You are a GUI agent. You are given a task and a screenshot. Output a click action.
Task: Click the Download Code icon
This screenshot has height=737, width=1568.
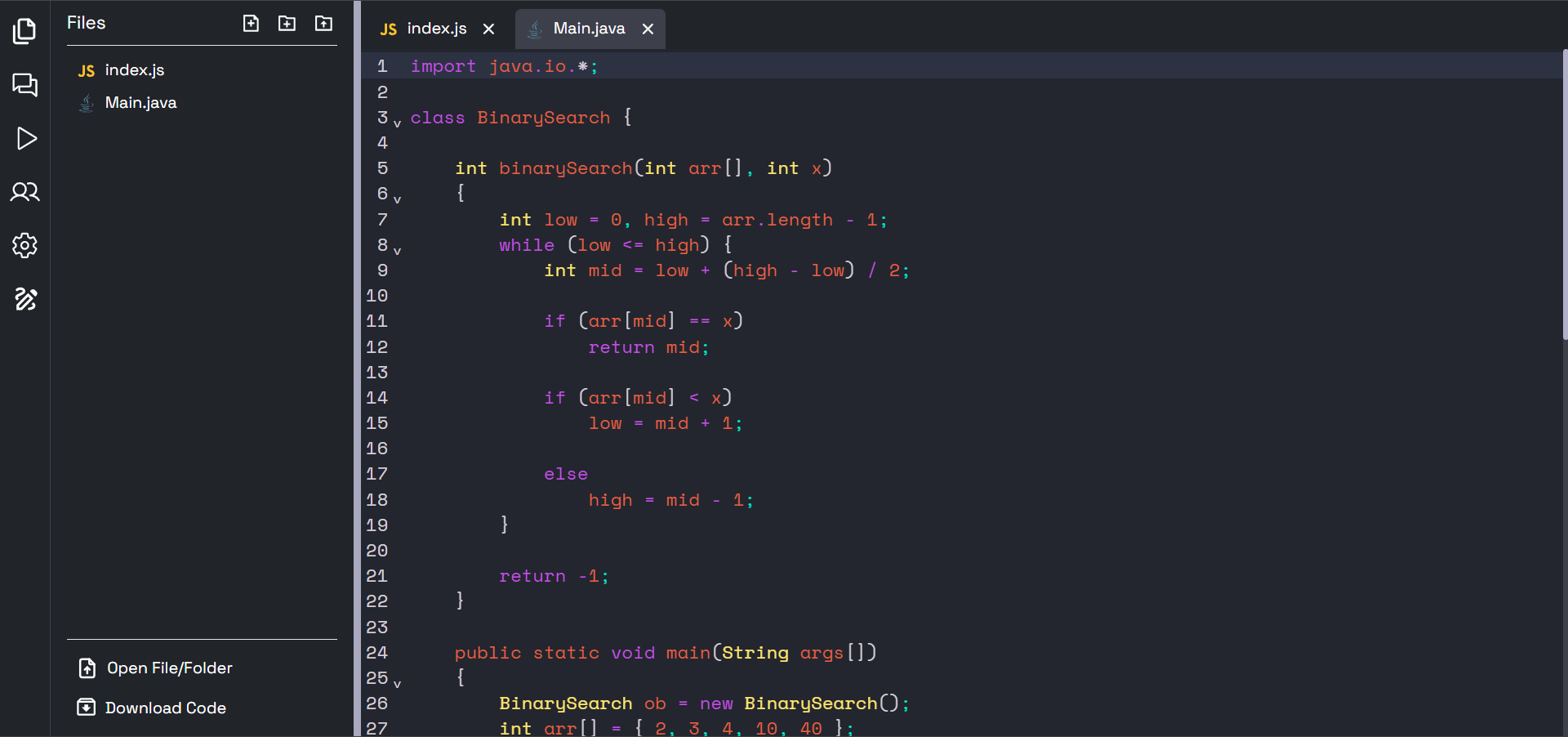(x=86, y=707)
